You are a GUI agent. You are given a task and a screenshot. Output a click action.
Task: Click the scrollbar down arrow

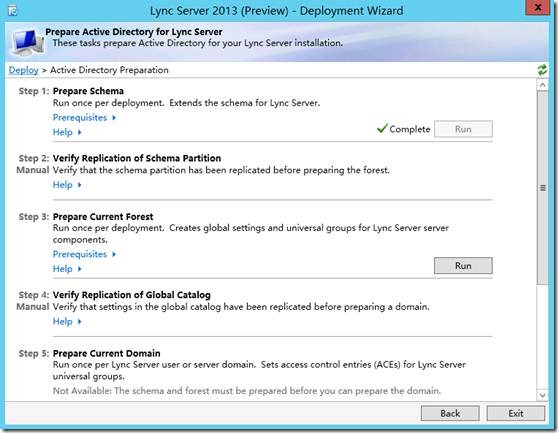coord(542,395)
